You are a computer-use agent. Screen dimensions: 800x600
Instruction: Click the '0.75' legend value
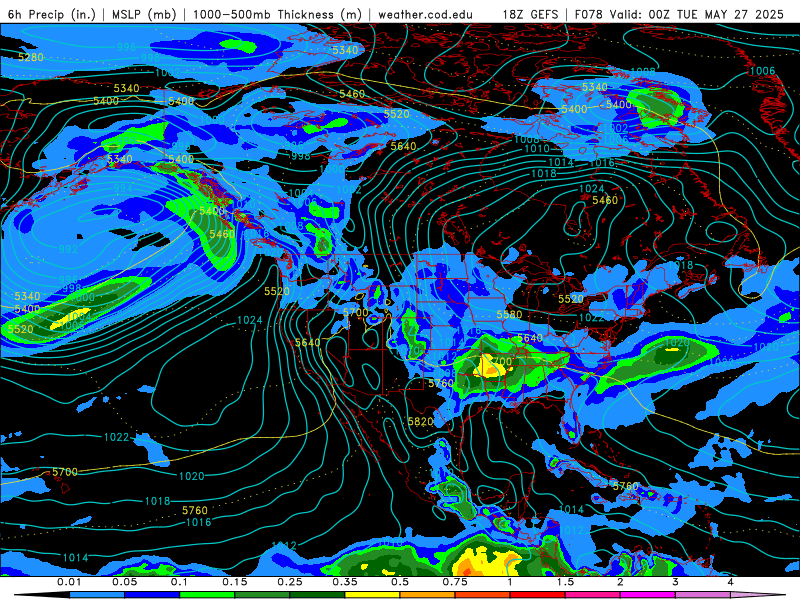[x=455, y=582]
